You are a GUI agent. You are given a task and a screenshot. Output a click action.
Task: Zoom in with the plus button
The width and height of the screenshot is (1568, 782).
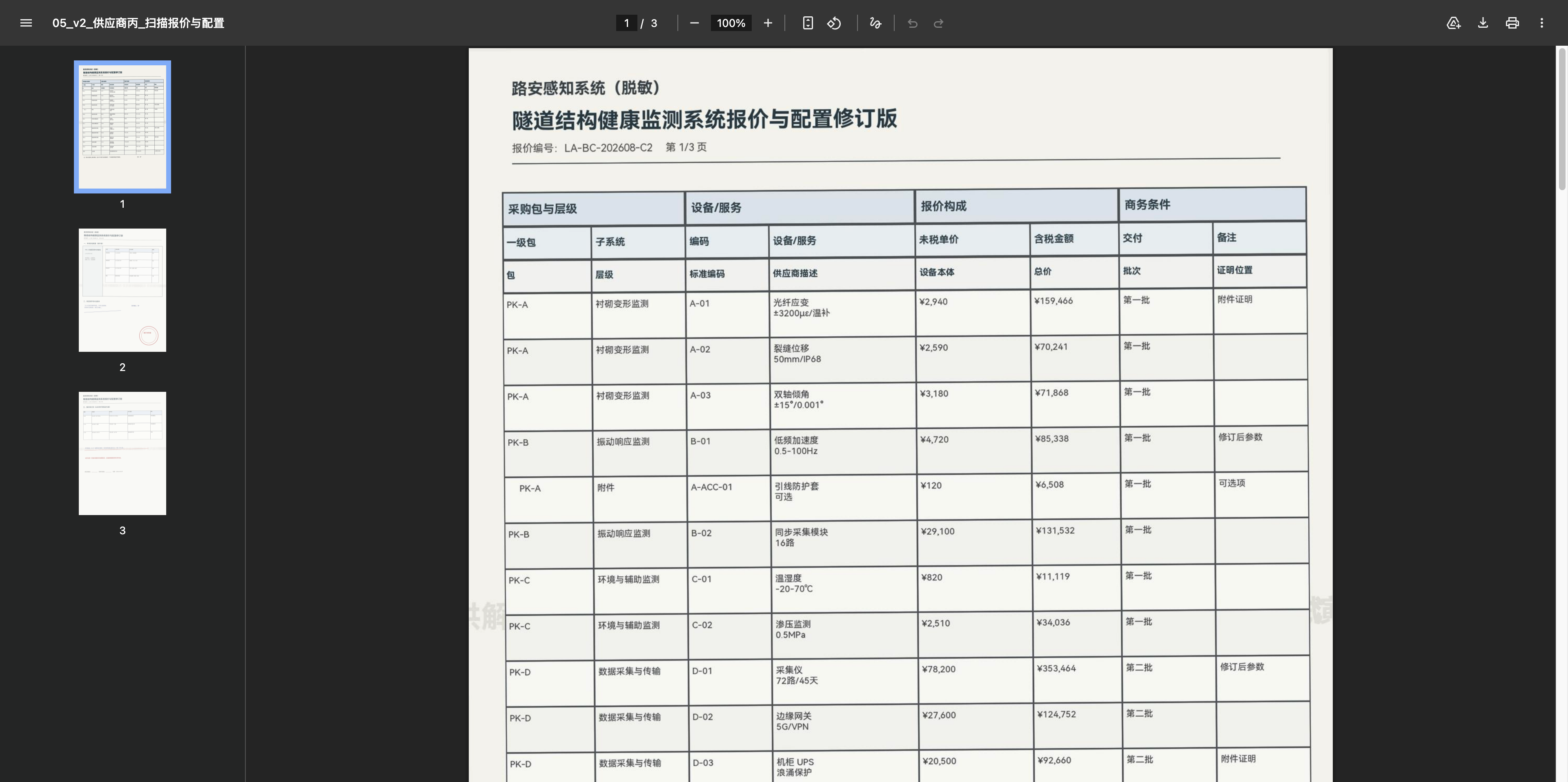(x=768, y=23)
